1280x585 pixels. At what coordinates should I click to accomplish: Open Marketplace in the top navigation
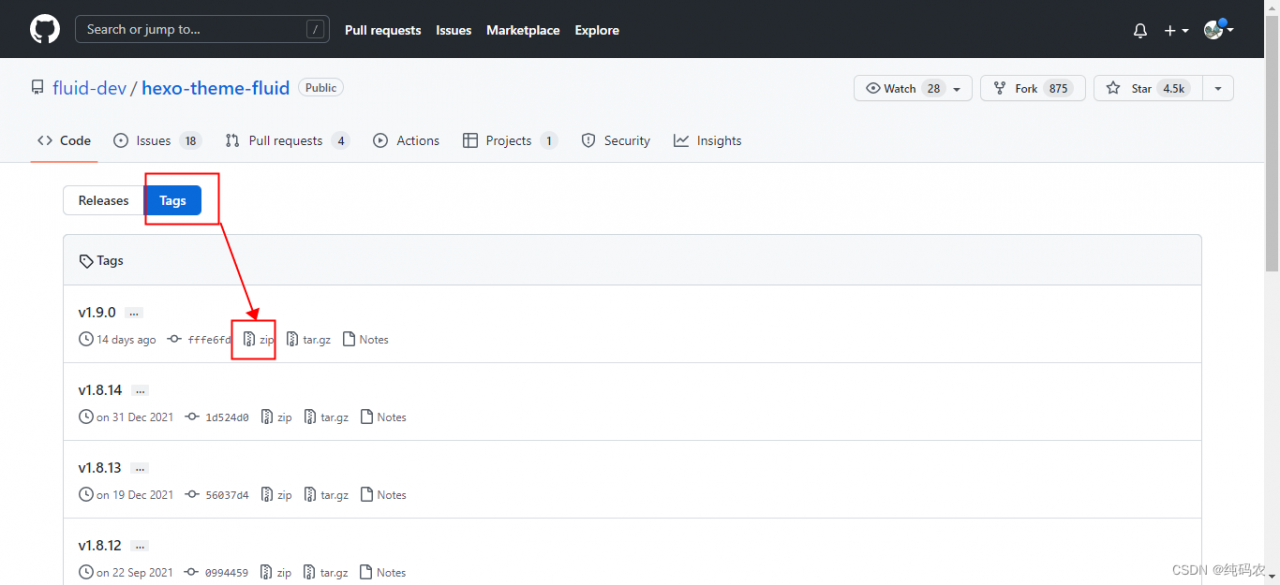click(x=523, y=30)
